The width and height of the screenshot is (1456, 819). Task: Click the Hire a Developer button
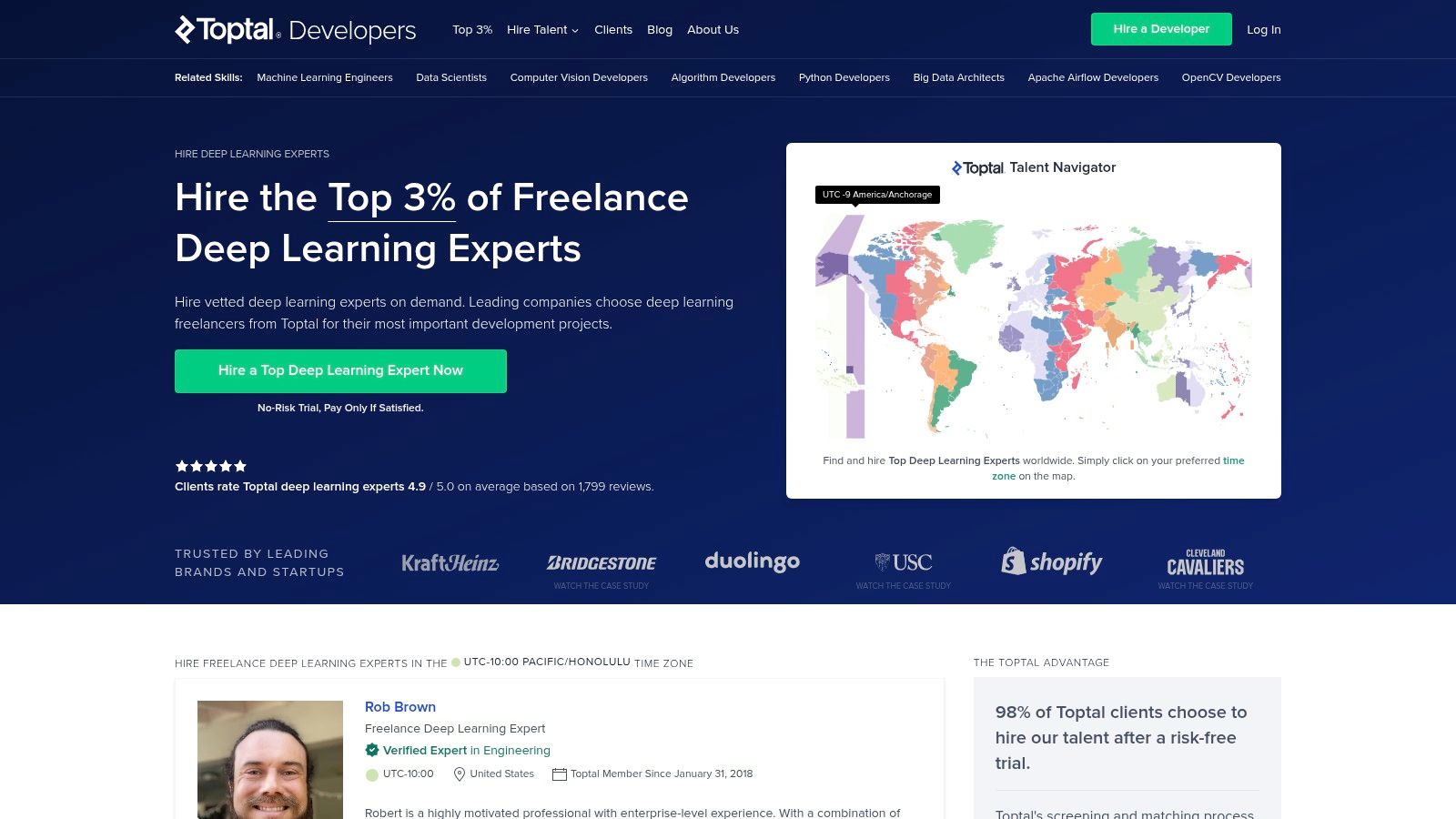tap(1160, 28)
